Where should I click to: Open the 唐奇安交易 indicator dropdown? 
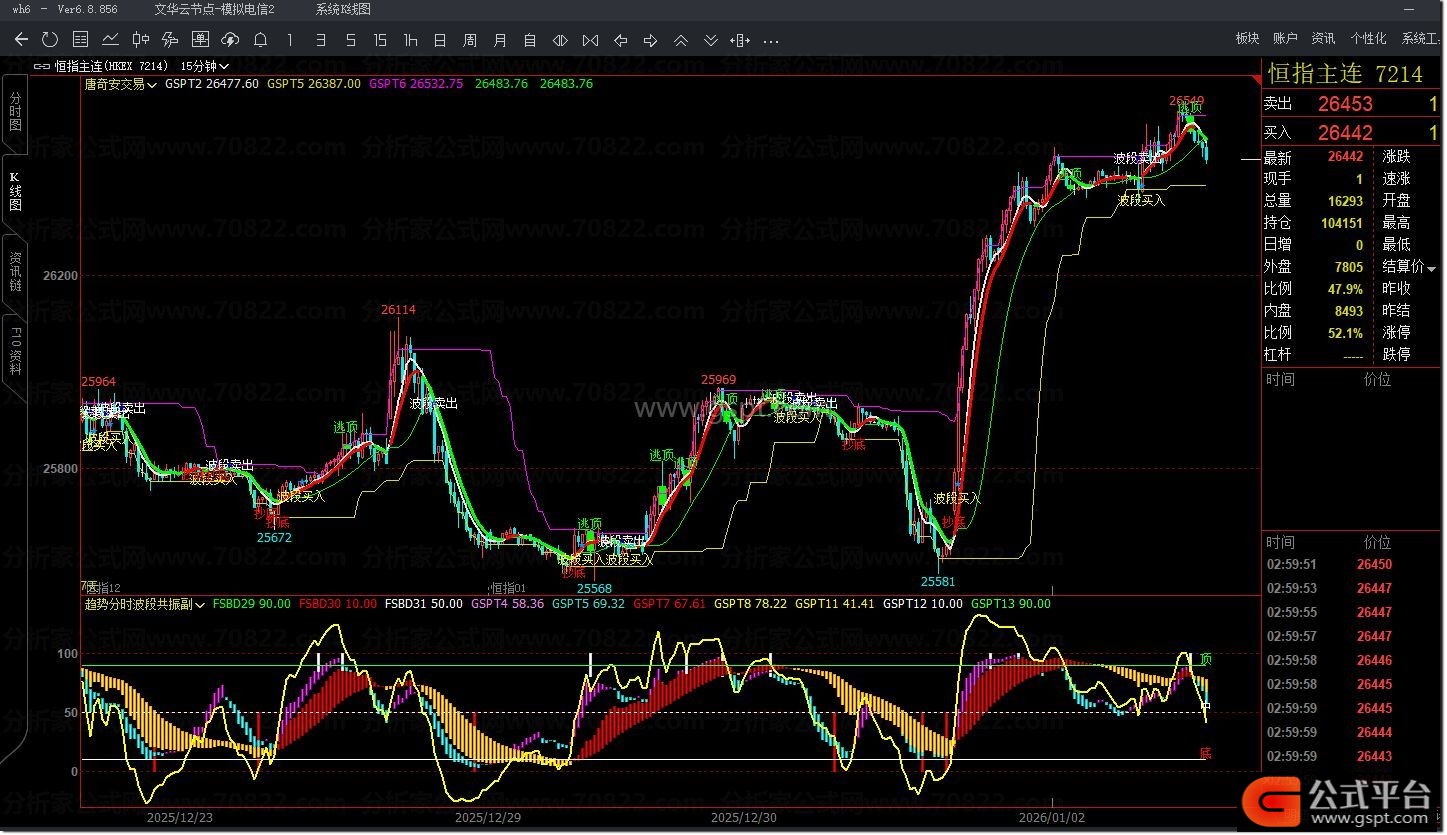pos(120,85)
